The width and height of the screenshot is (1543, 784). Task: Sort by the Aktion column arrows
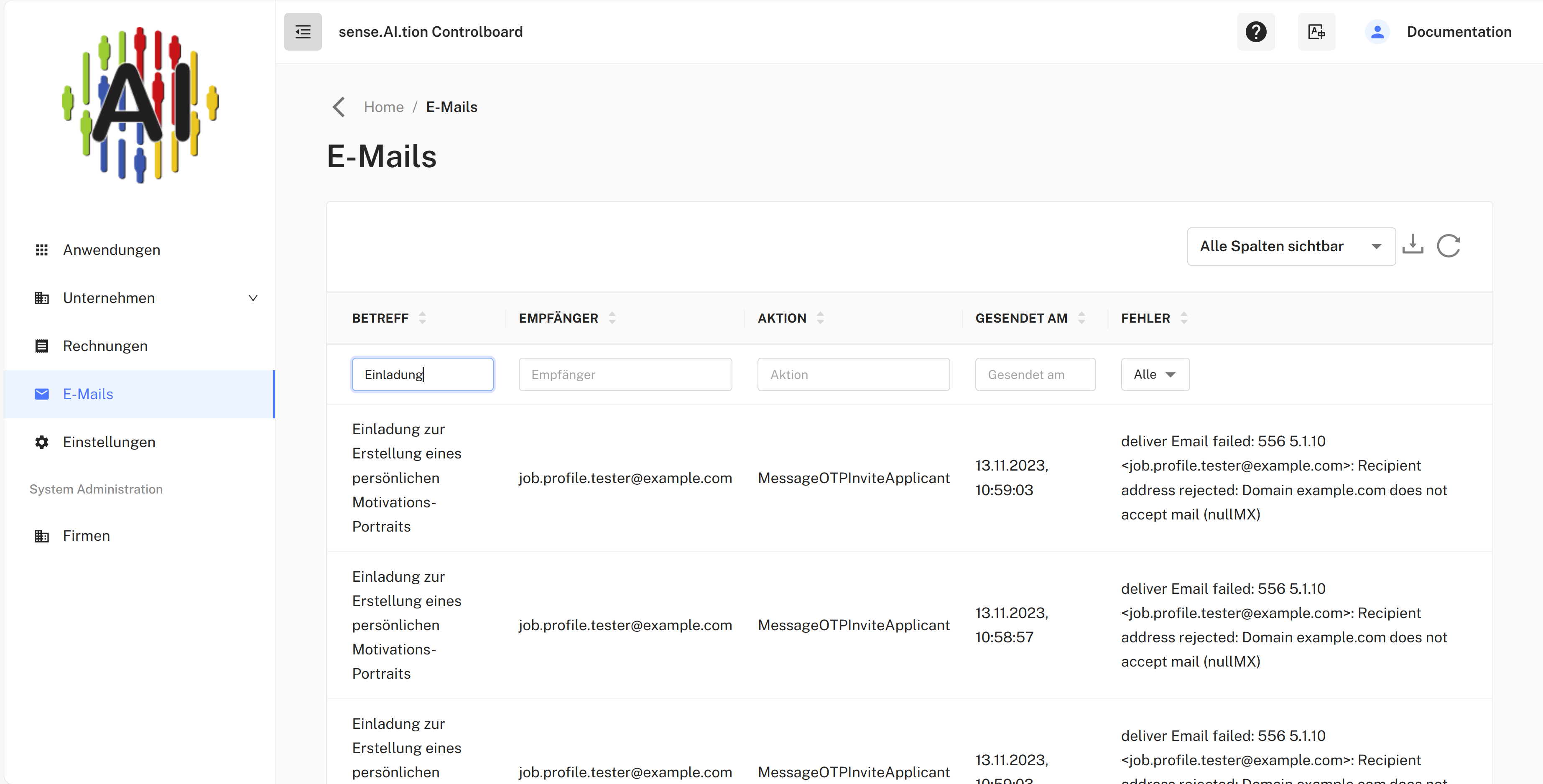pos(820,318)
